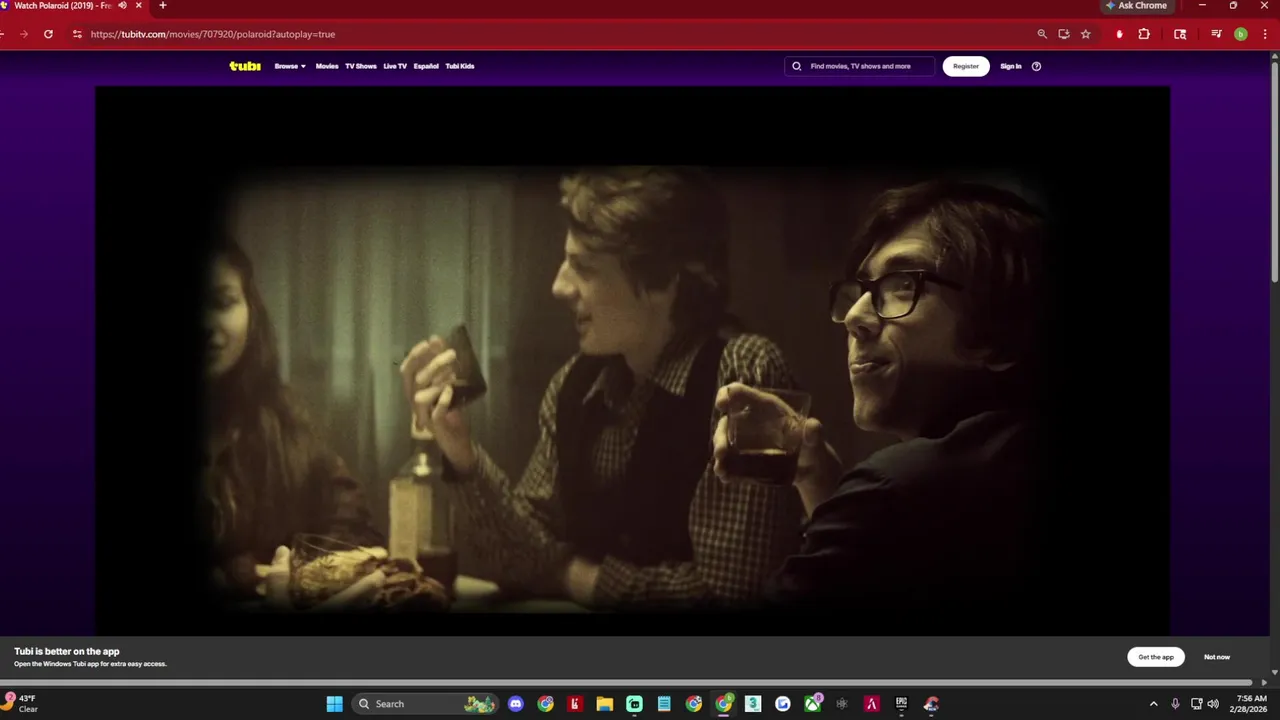Viewport: 1280px width, 720px height.
Task: Go to Live TV
Action: [395, 66]
